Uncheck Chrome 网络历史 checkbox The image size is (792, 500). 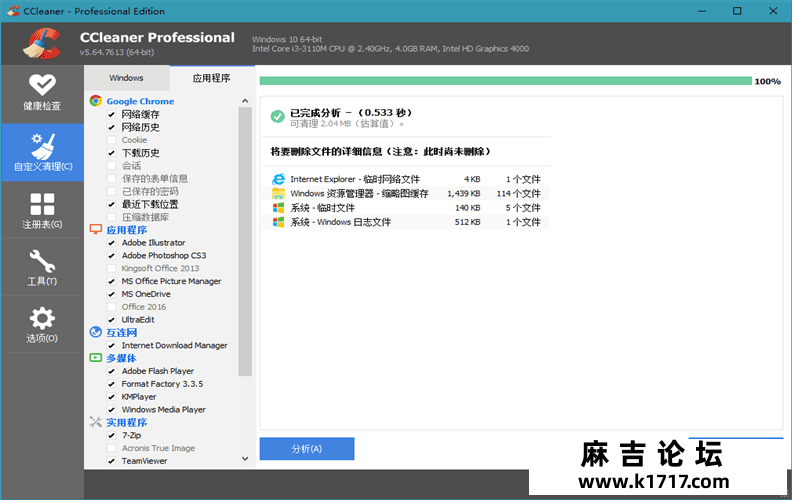(112, 127)
